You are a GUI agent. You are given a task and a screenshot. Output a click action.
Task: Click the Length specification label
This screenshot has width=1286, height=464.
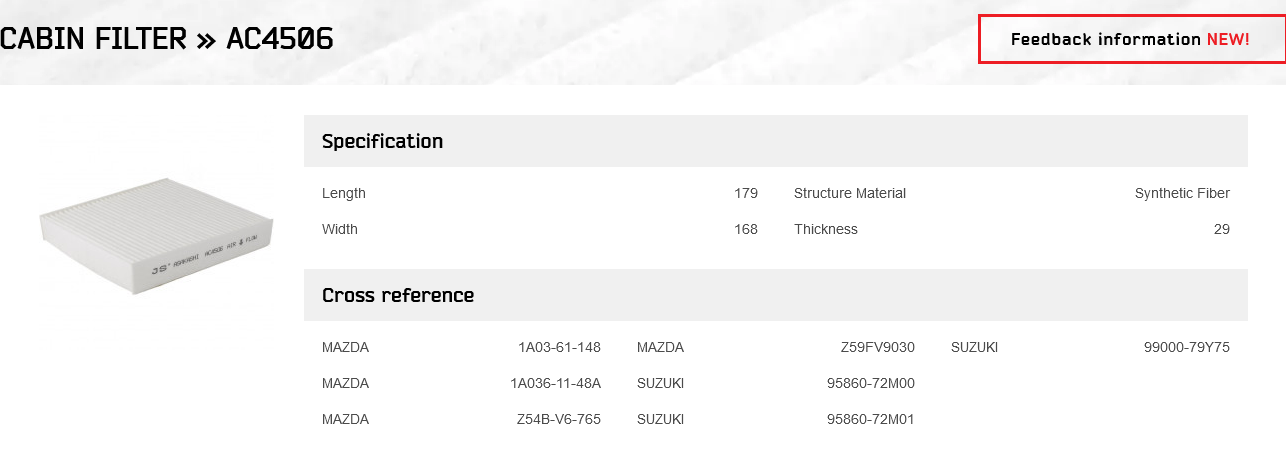[x=344, y=194]
